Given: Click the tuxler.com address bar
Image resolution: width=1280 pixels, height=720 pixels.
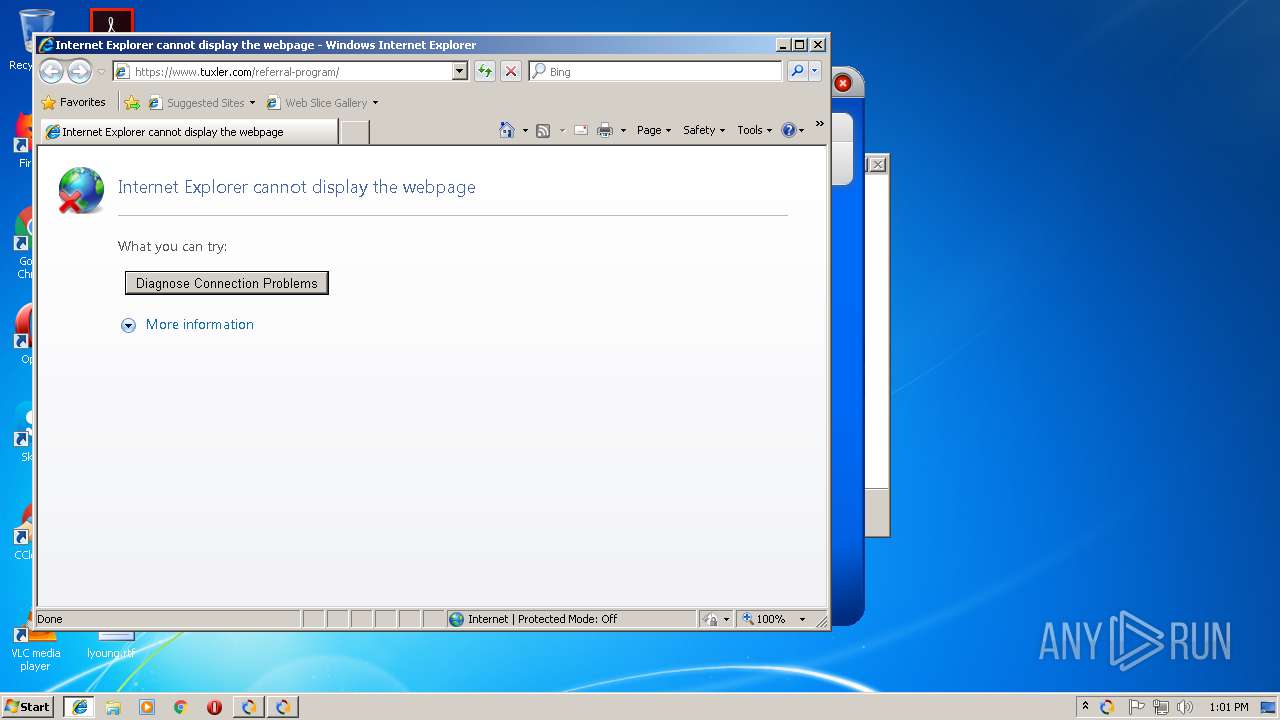Looking at the screenshot, I should tap(290, 71).
